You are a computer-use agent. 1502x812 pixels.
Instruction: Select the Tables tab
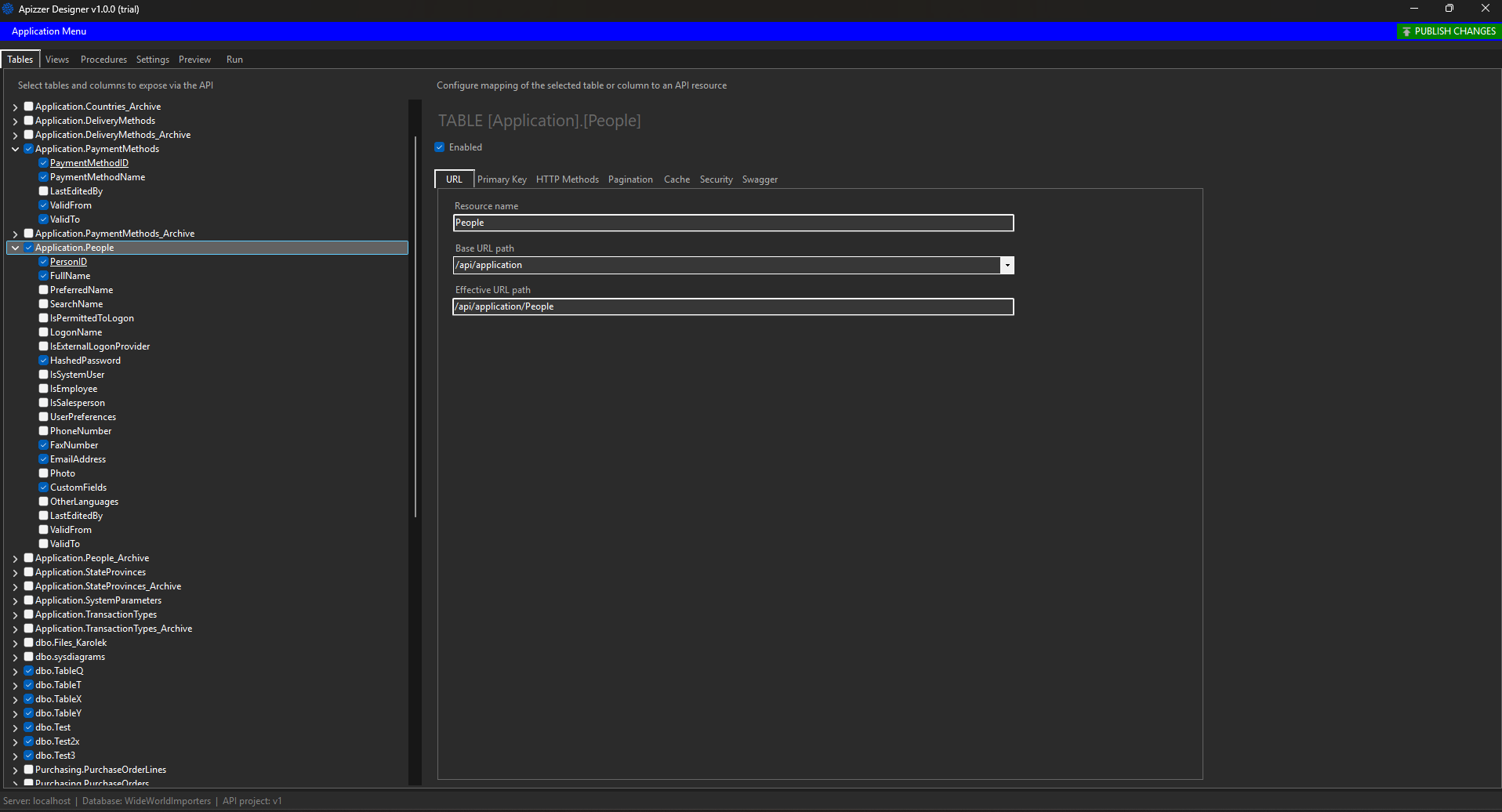20,60
